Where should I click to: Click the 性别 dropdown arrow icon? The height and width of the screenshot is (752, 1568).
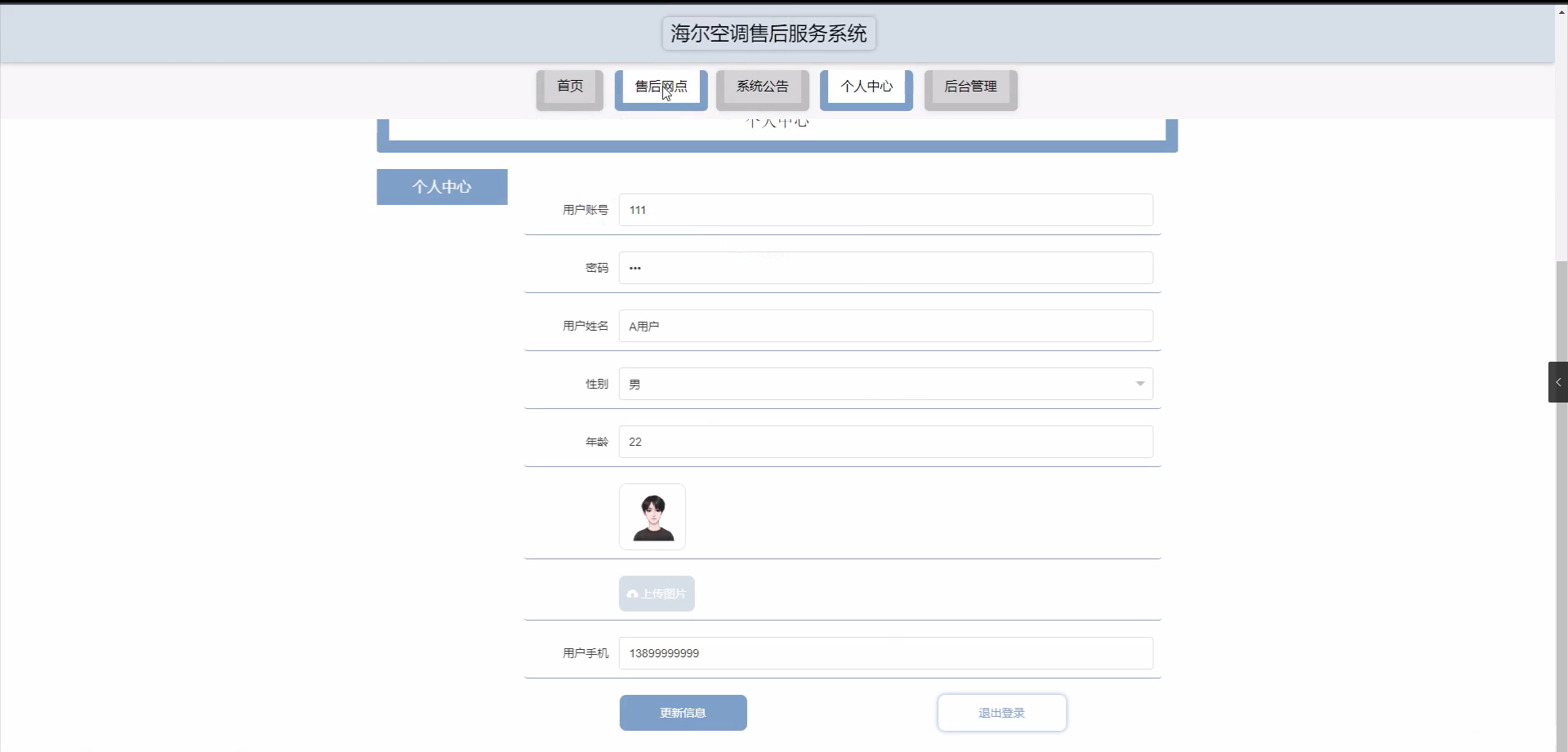[x=1139, y=384]
